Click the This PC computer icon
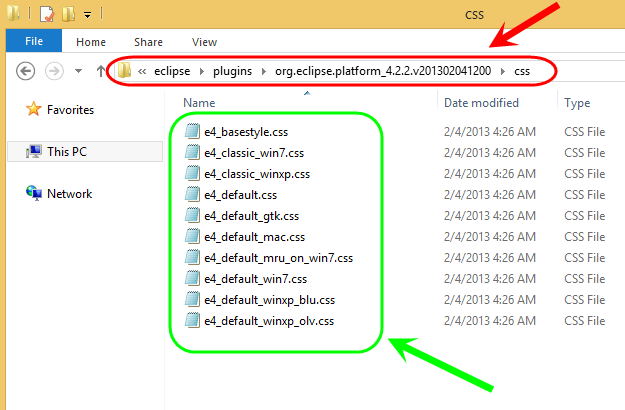The height and width of the screenshot is (410, 625). click(x=33, y=151)
